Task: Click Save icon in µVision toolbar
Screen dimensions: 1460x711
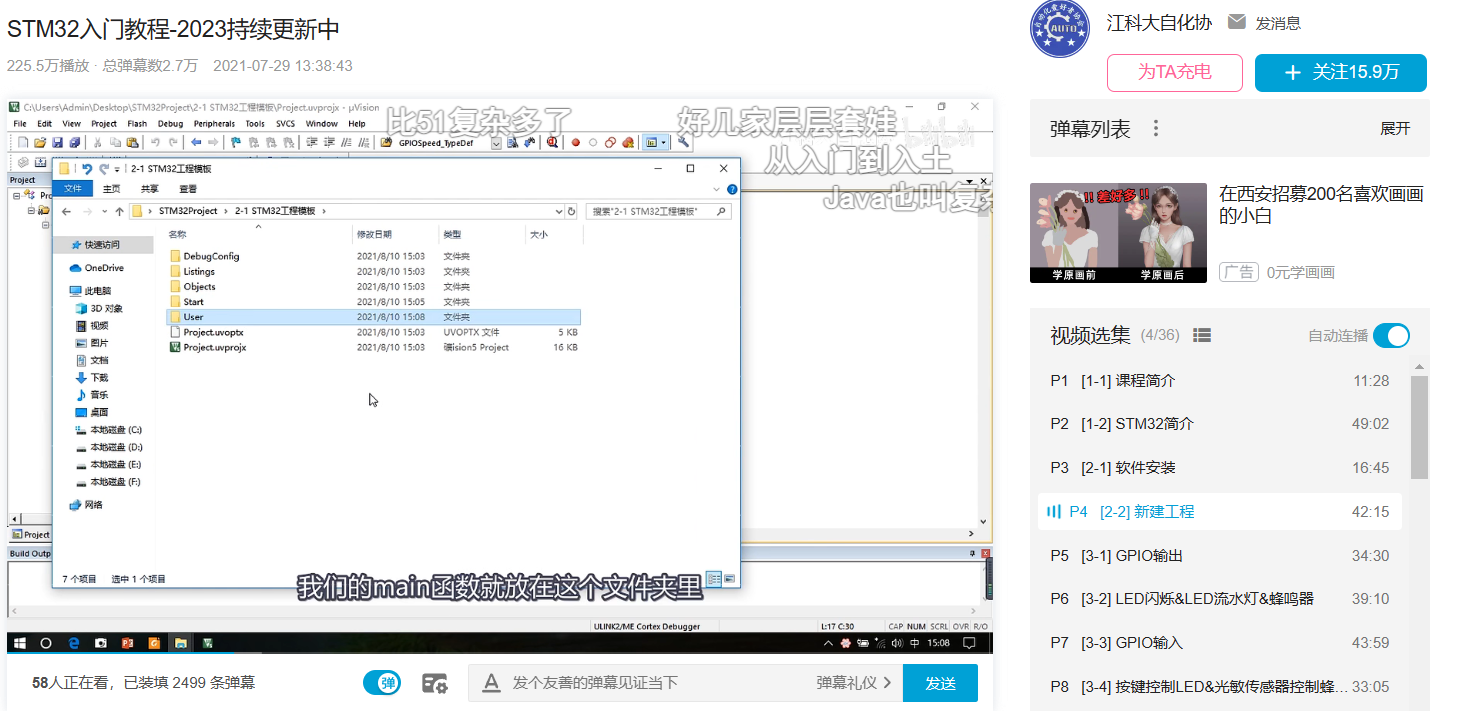Action: pos(58,142)
